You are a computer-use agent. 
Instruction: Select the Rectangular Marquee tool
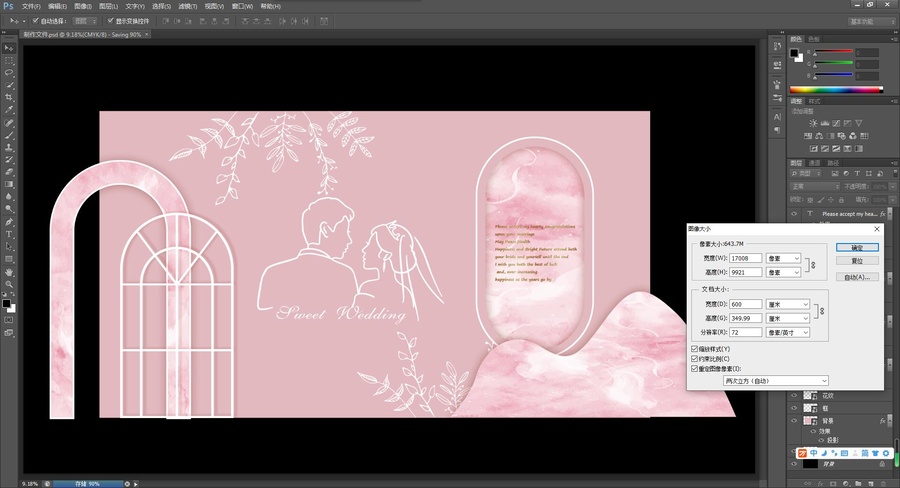click(9, 61)
